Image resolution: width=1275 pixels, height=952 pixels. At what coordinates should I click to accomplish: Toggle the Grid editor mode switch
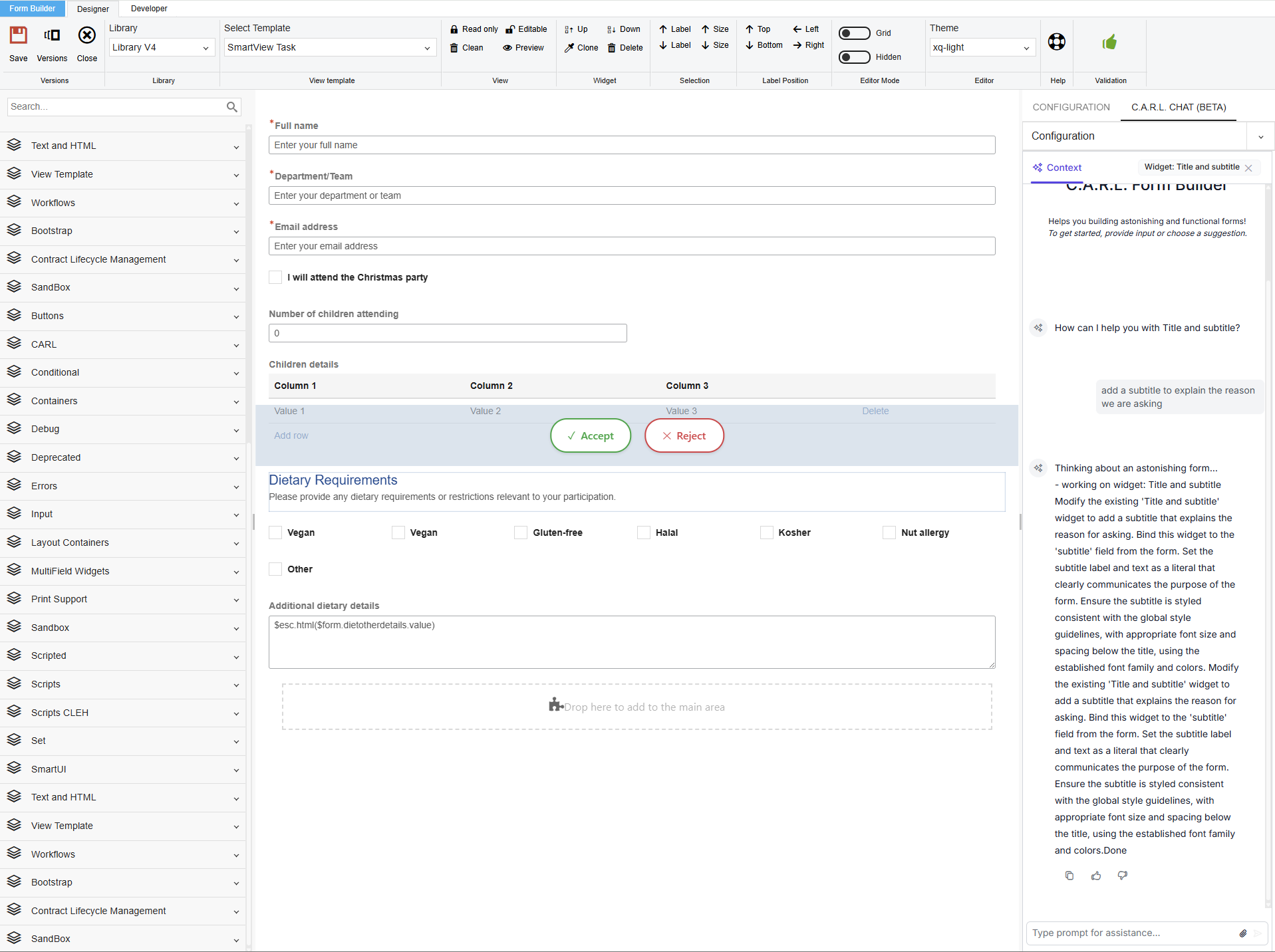pos(854,33)
